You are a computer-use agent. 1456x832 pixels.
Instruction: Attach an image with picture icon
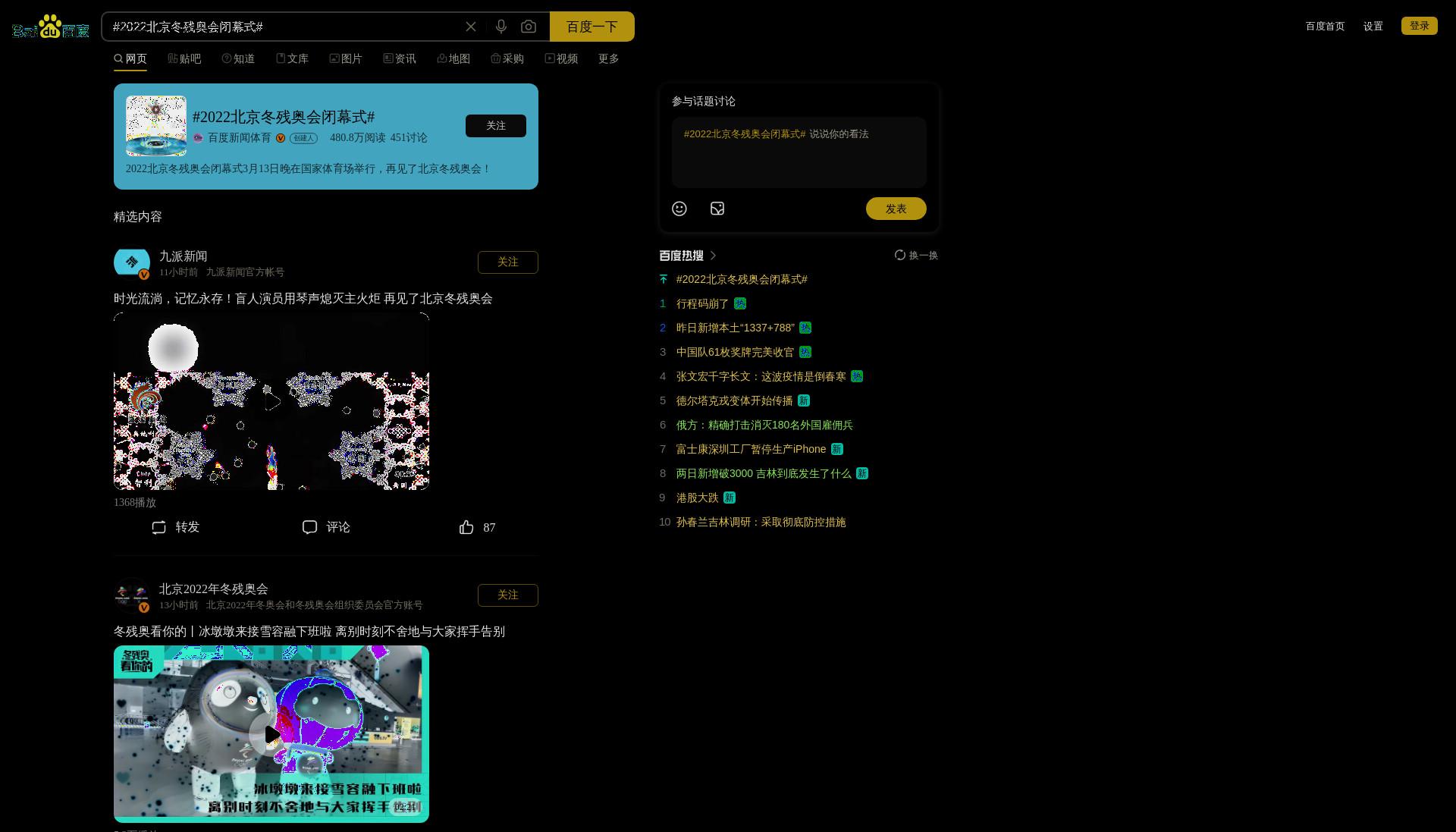(717, 209)
